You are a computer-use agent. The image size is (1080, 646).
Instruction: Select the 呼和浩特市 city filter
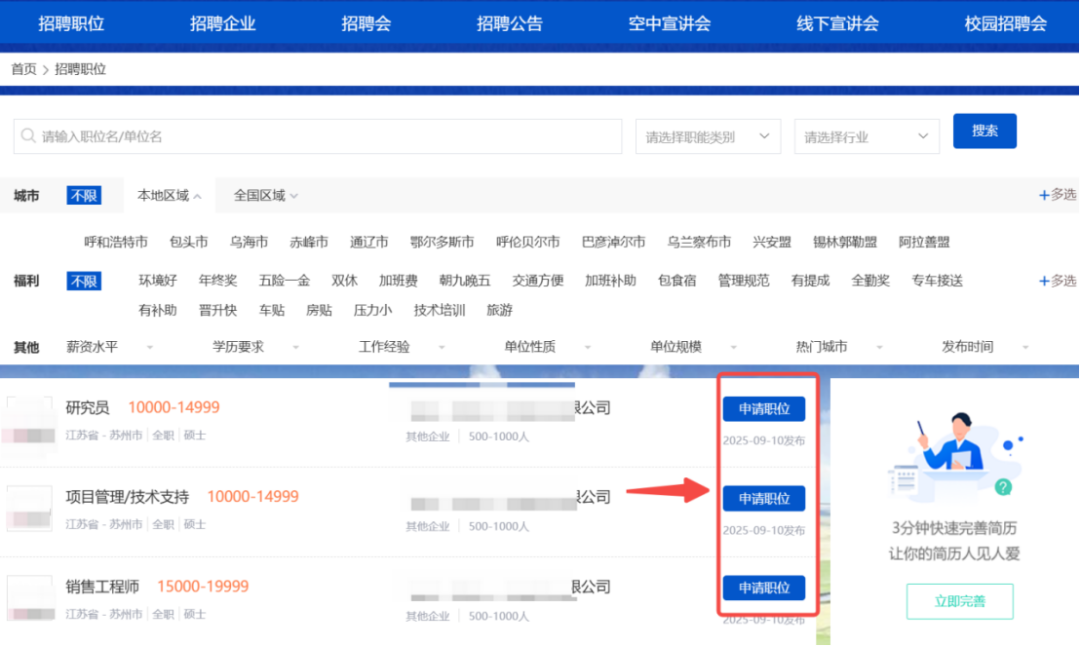[x=114, y=241]
